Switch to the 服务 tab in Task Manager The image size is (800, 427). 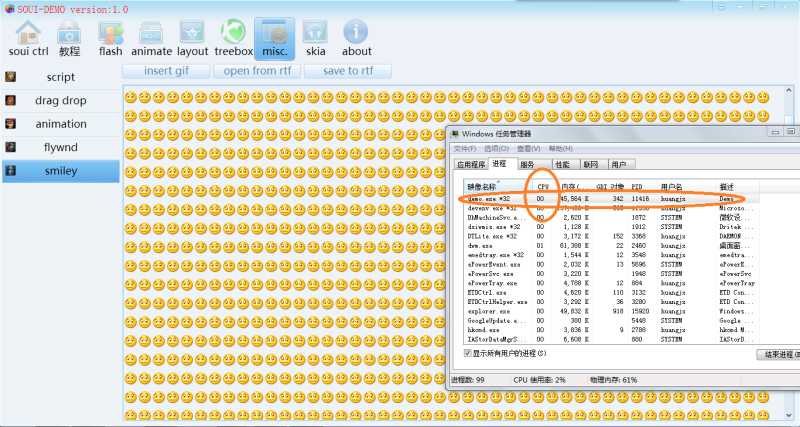tap(528, 164)
